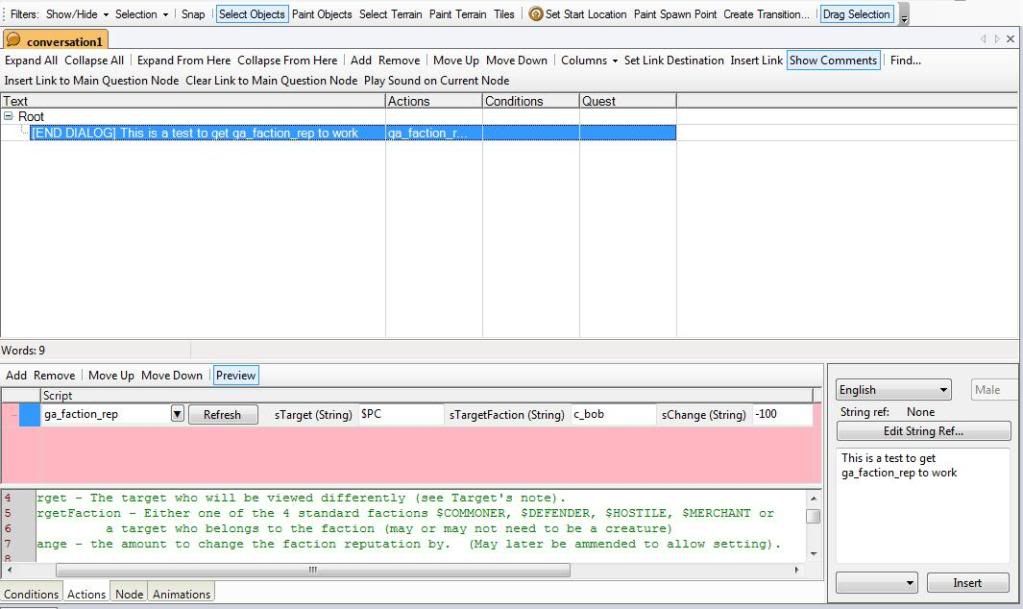Open the Columns dropdown menu
Screen dimensions: 1023x609
[589, 60]
